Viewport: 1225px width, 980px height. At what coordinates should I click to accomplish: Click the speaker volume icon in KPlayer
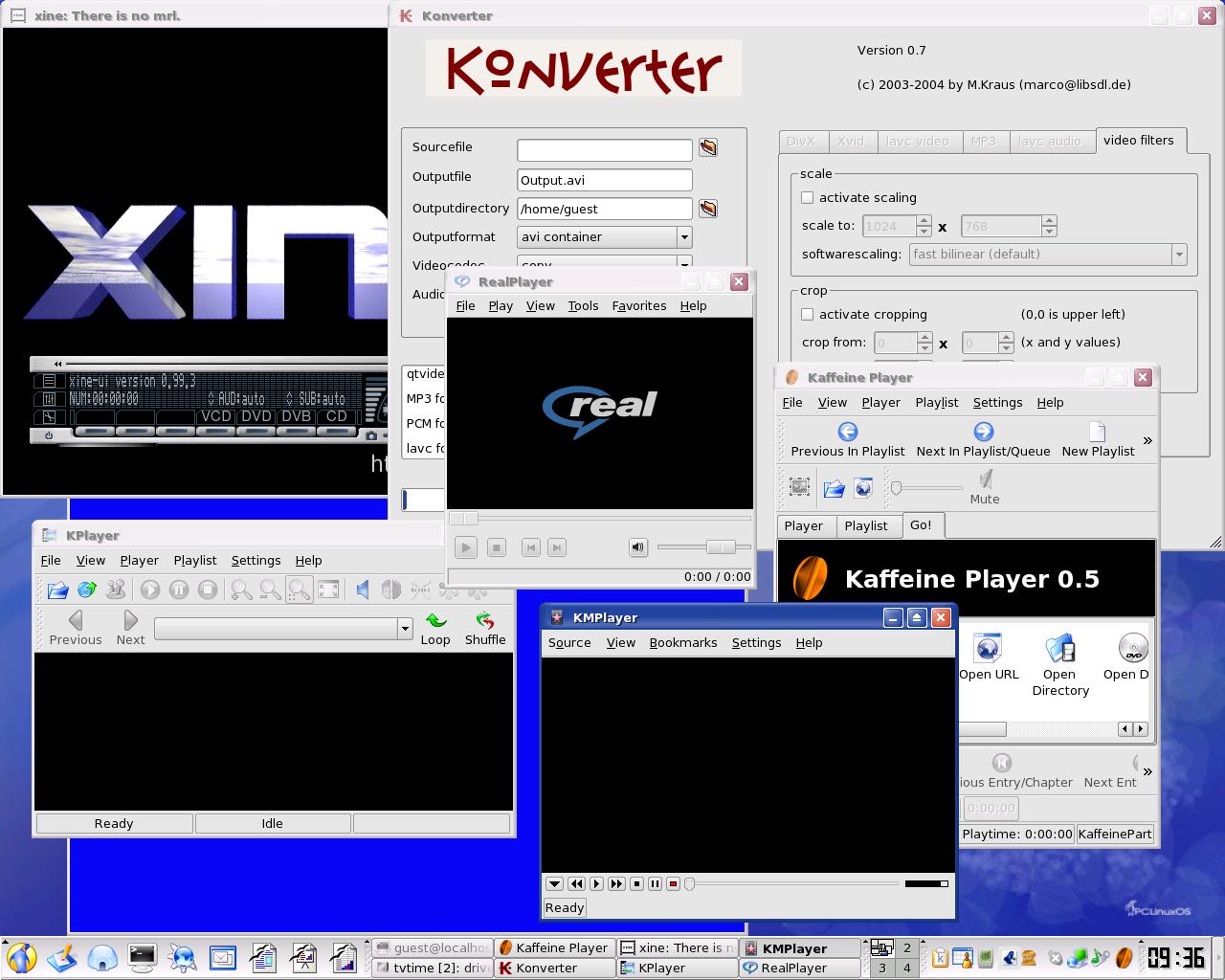(x=362, y=590)
